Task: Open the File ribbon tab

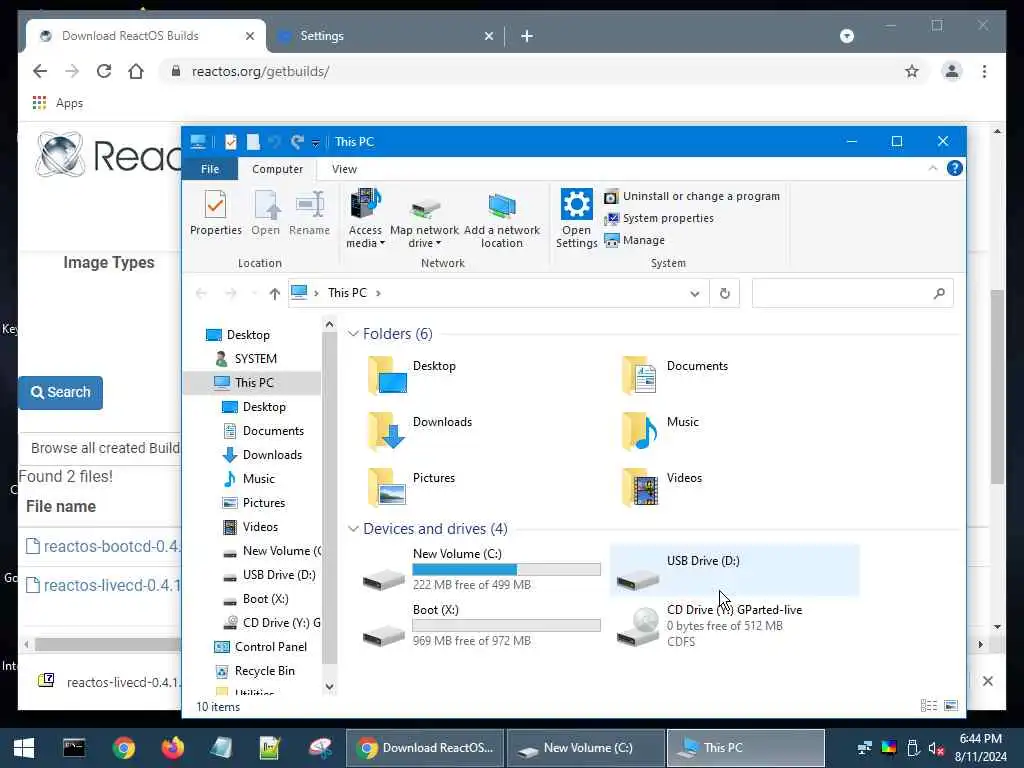Action: coord(210,169)
